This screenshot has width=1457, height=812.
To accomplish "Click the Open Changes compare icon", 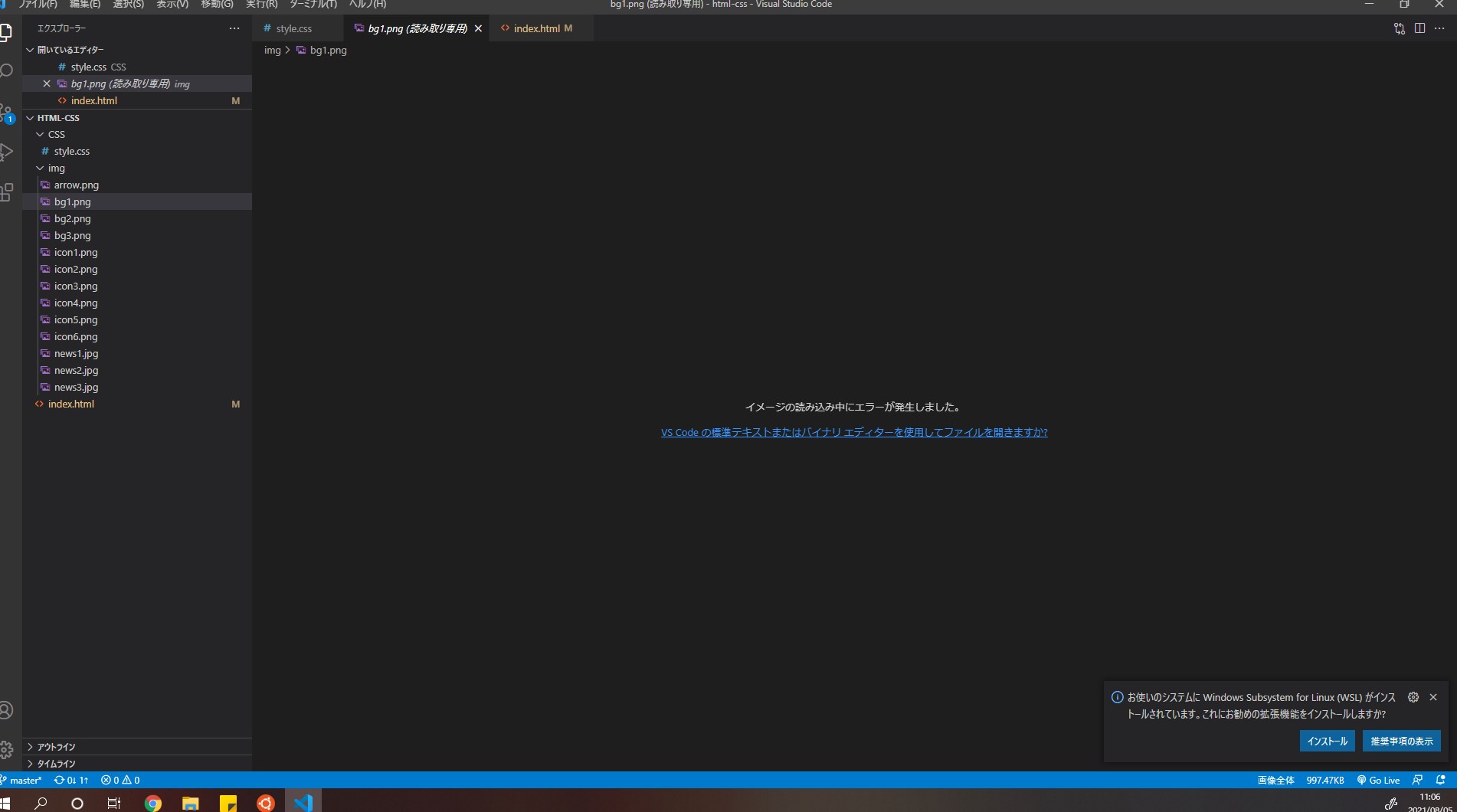I will tap(1400, 28).
